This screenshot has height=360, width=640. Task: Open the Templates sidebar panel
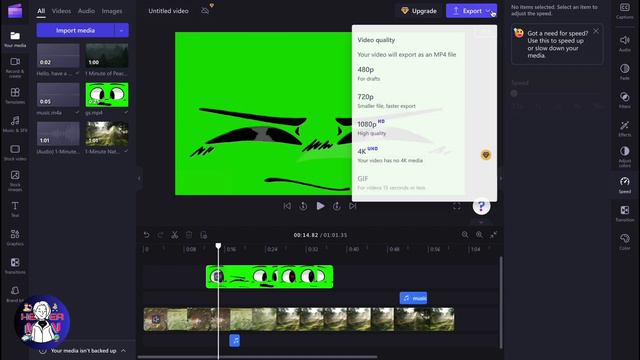[15, 96]
